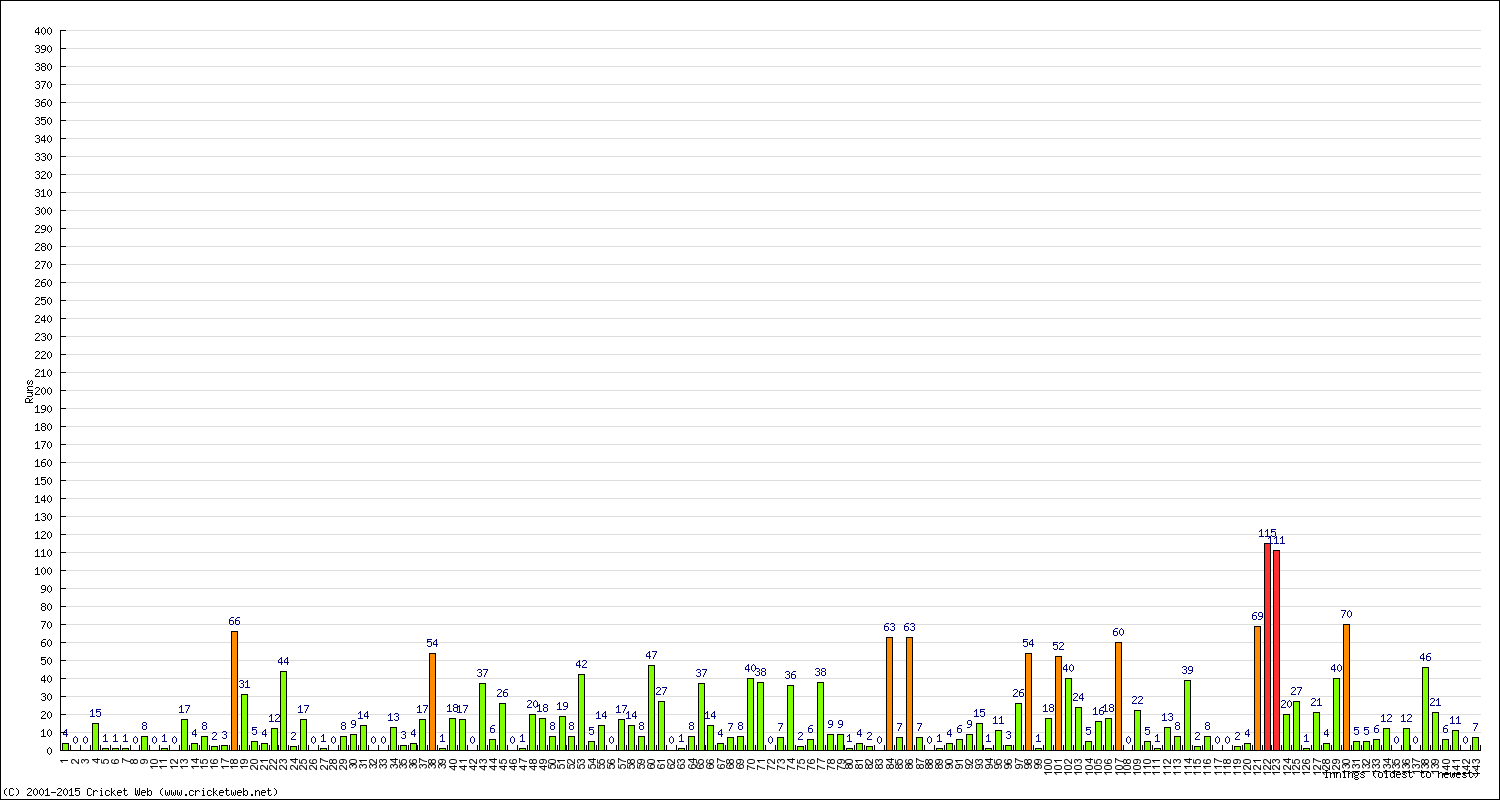Click the Cricket Web copyright text
The image size is (1500, 800).
pyautogui.click(x=140, y=791)
